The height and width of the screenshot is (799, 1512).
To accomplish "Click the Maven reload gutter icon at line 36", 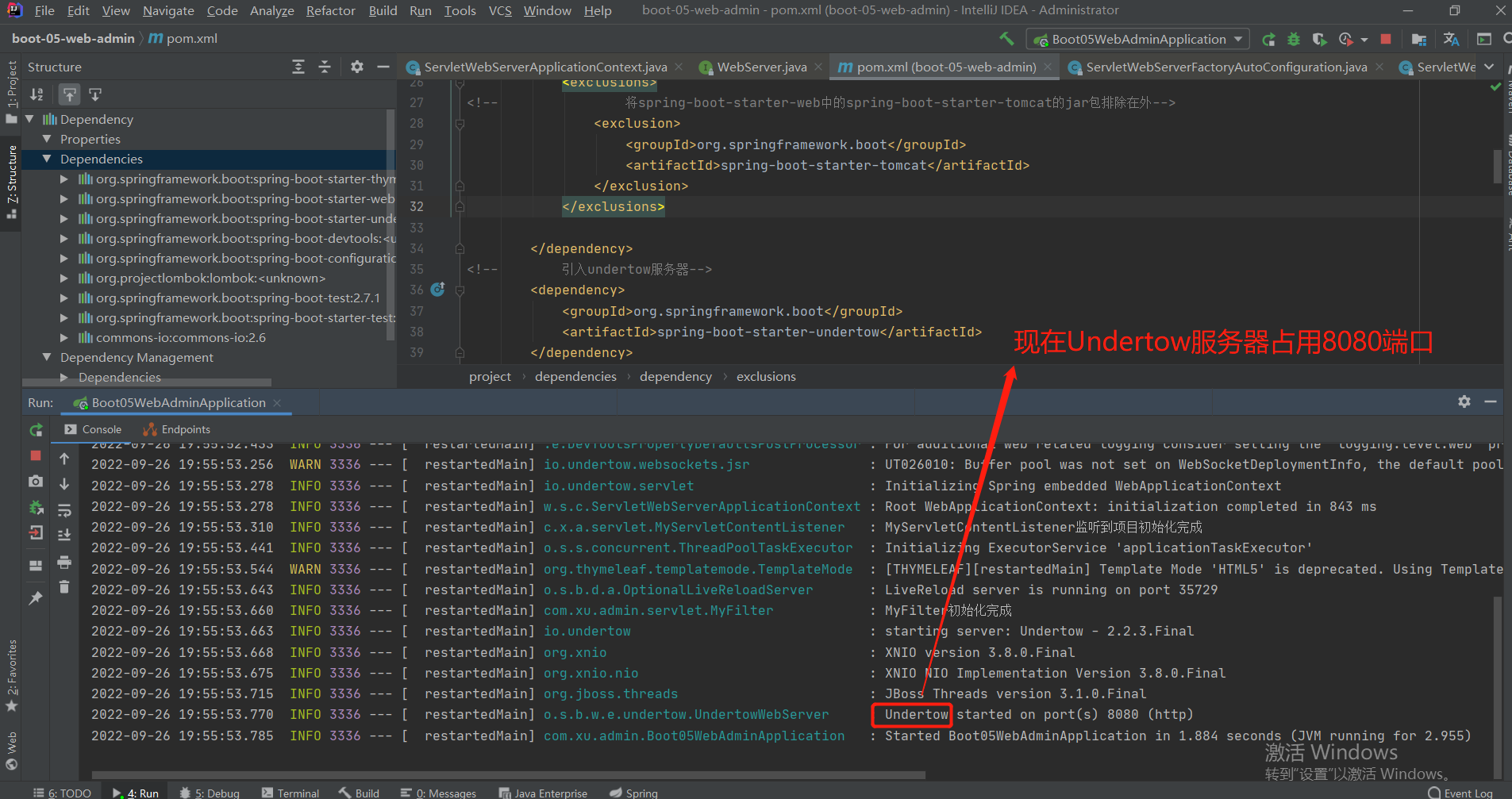I will point(437,290).
